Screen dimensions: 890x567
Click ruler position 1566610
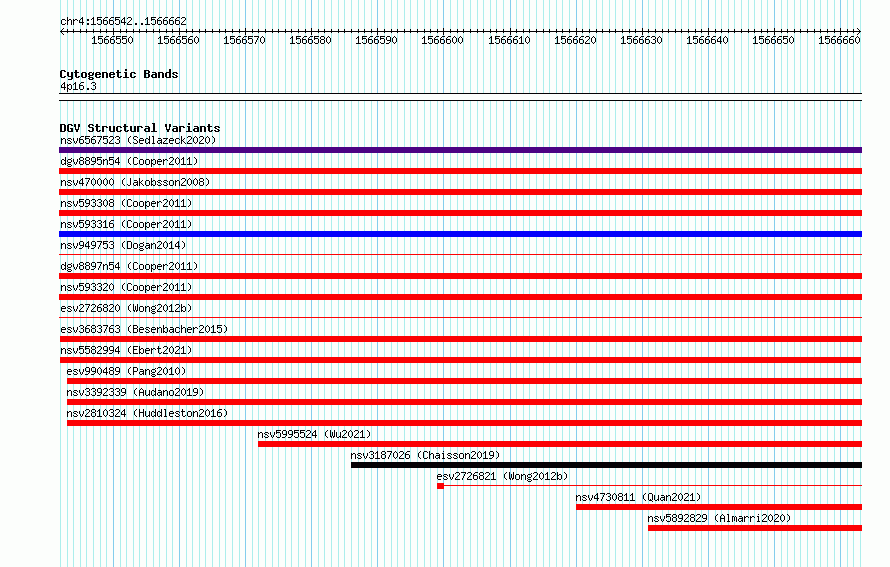click(x=509, y=40)
